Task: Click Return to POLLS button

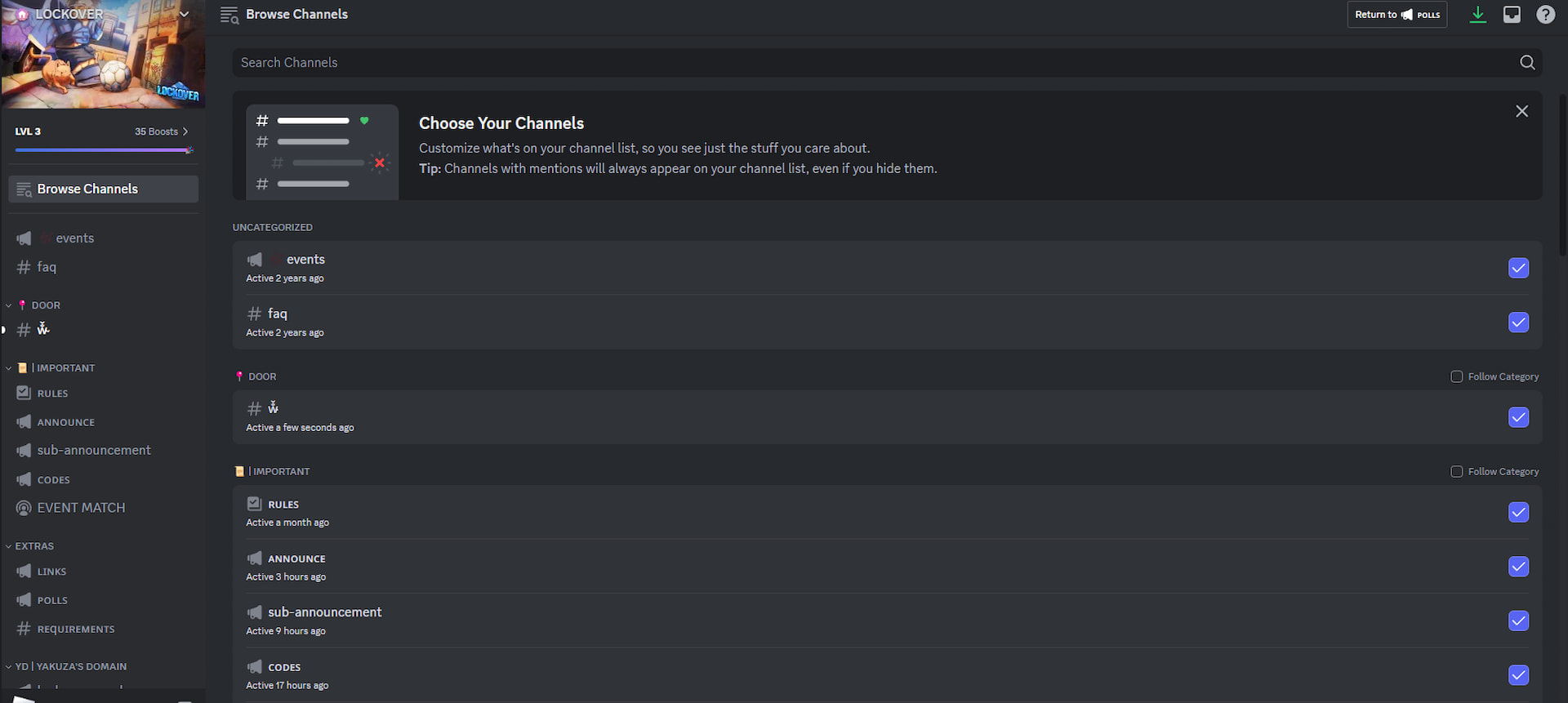Action: [x=1396, y=15]
